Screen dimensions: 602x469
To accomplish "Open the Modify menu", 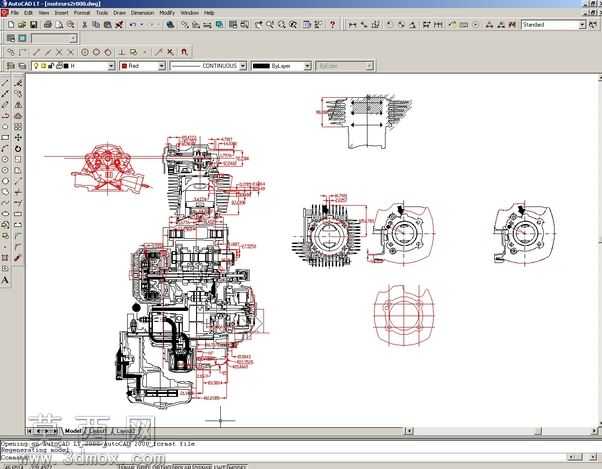I will 167,13.
